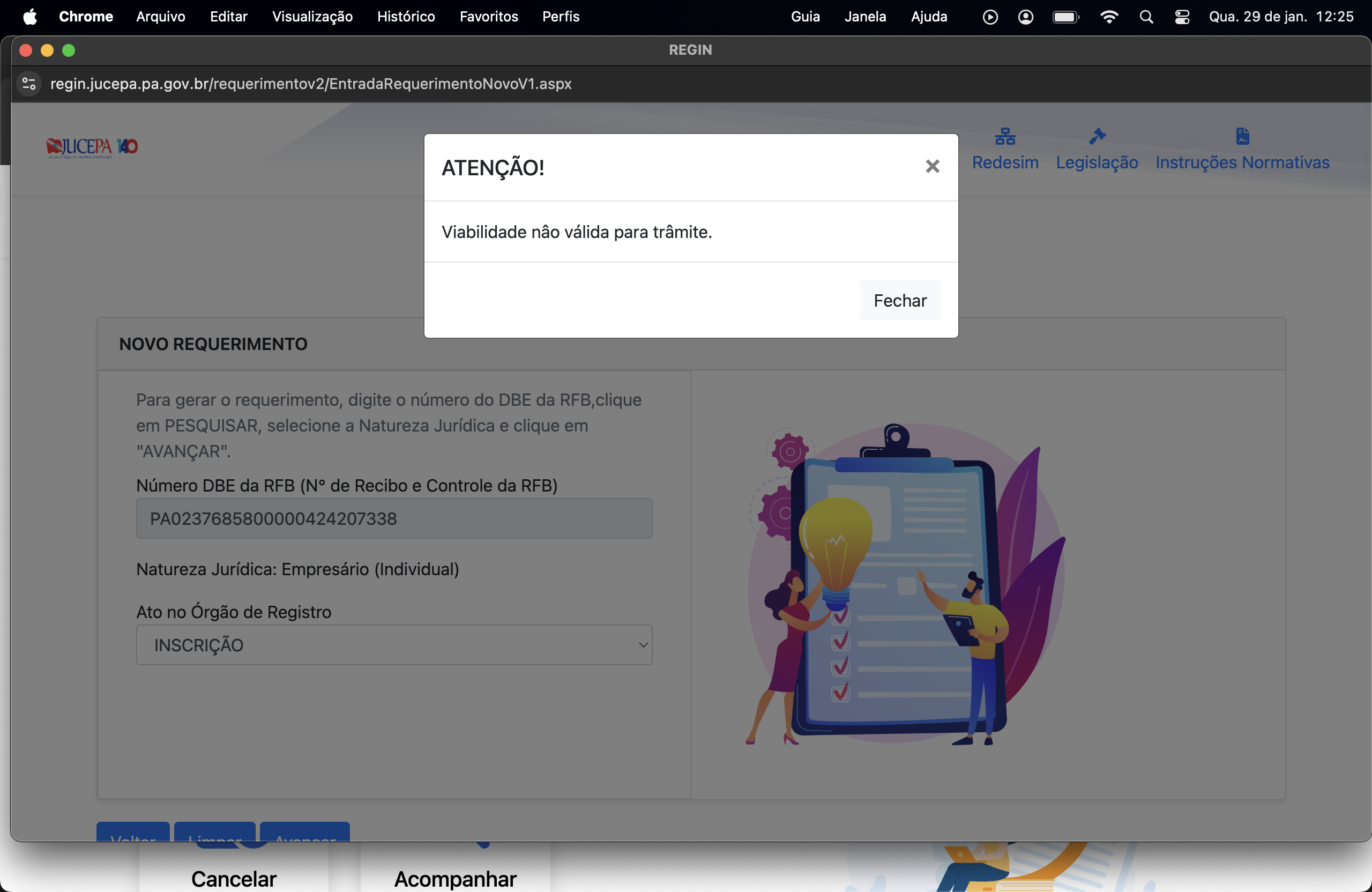Click Acompanhar in the background window
Screen dimensions: 1372x892
coord(455,879)
